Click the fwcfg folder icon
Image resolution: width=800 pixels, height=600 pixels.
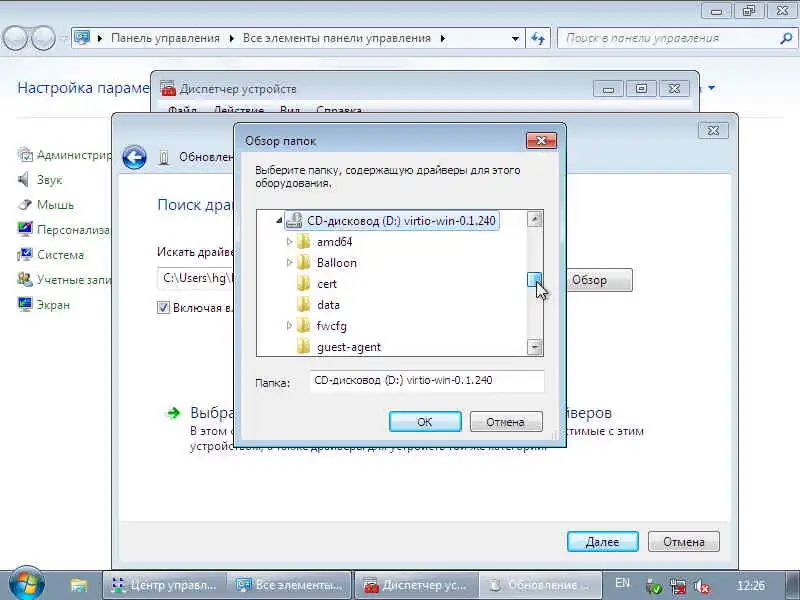(x=304, y=326)
